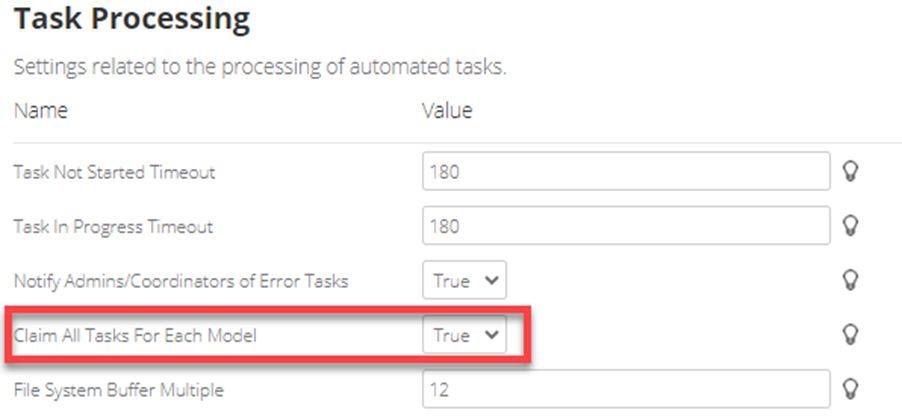Click lightbulb beside File System Buffer Multiple

852,387
